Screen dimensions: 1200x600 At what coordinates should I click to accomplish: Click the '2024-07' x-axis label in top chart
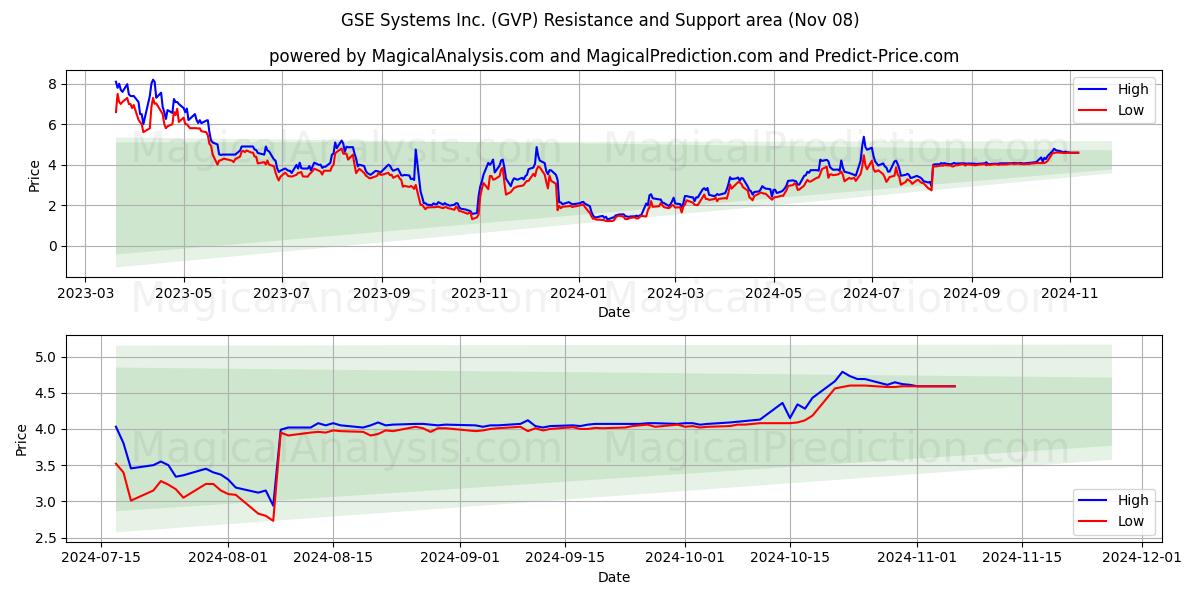tap(871, 294)
